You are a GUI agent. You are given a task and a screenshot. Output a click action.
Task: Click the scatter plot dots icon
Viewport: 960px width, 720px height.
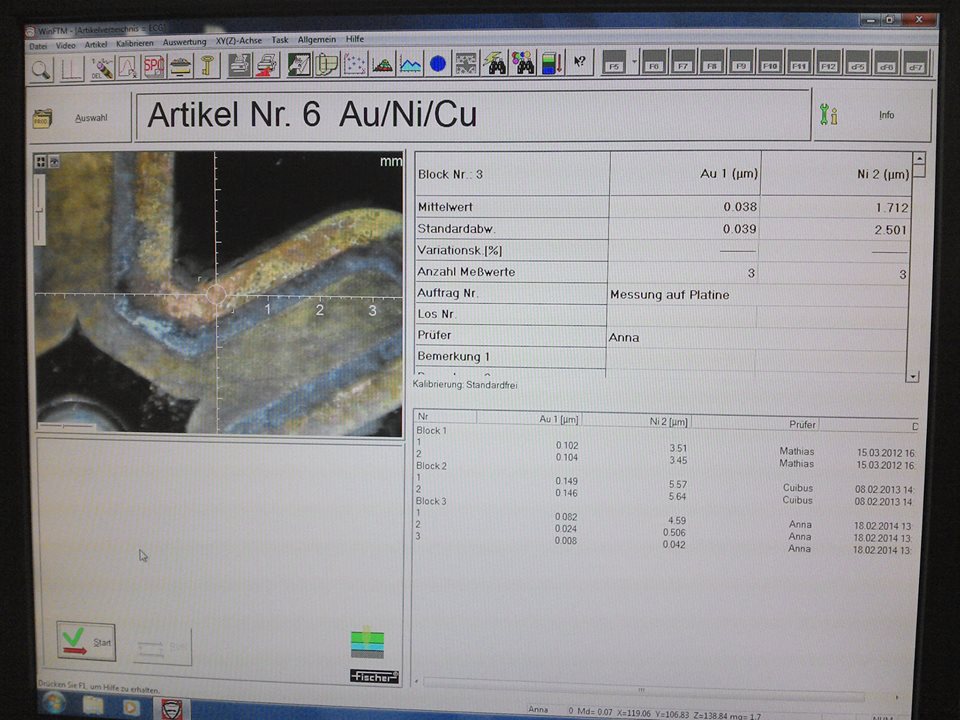(354, 64)
